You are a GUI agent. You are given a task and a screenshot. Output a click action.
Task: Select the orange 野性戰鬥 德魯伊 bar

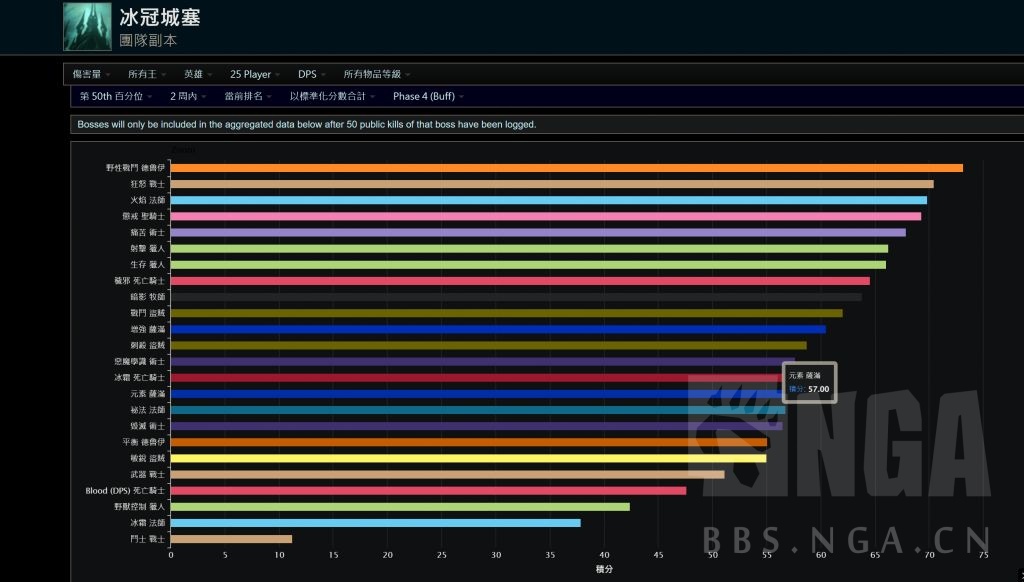566,168
